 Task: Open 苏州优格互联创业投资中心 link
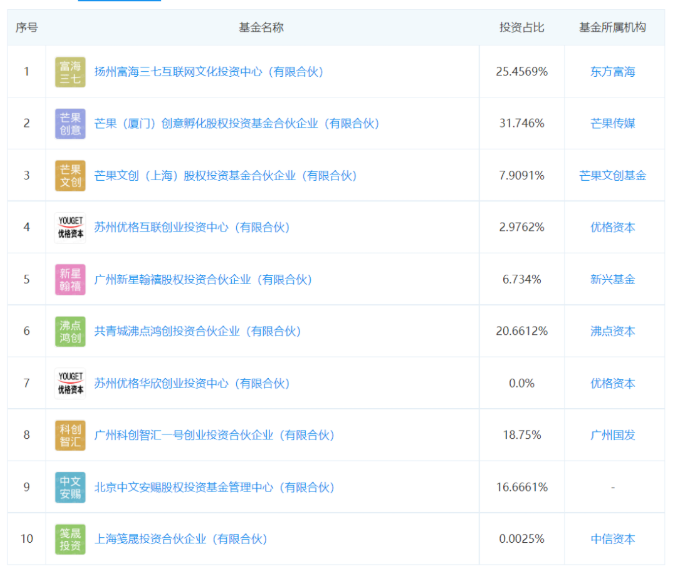(192, 227)
